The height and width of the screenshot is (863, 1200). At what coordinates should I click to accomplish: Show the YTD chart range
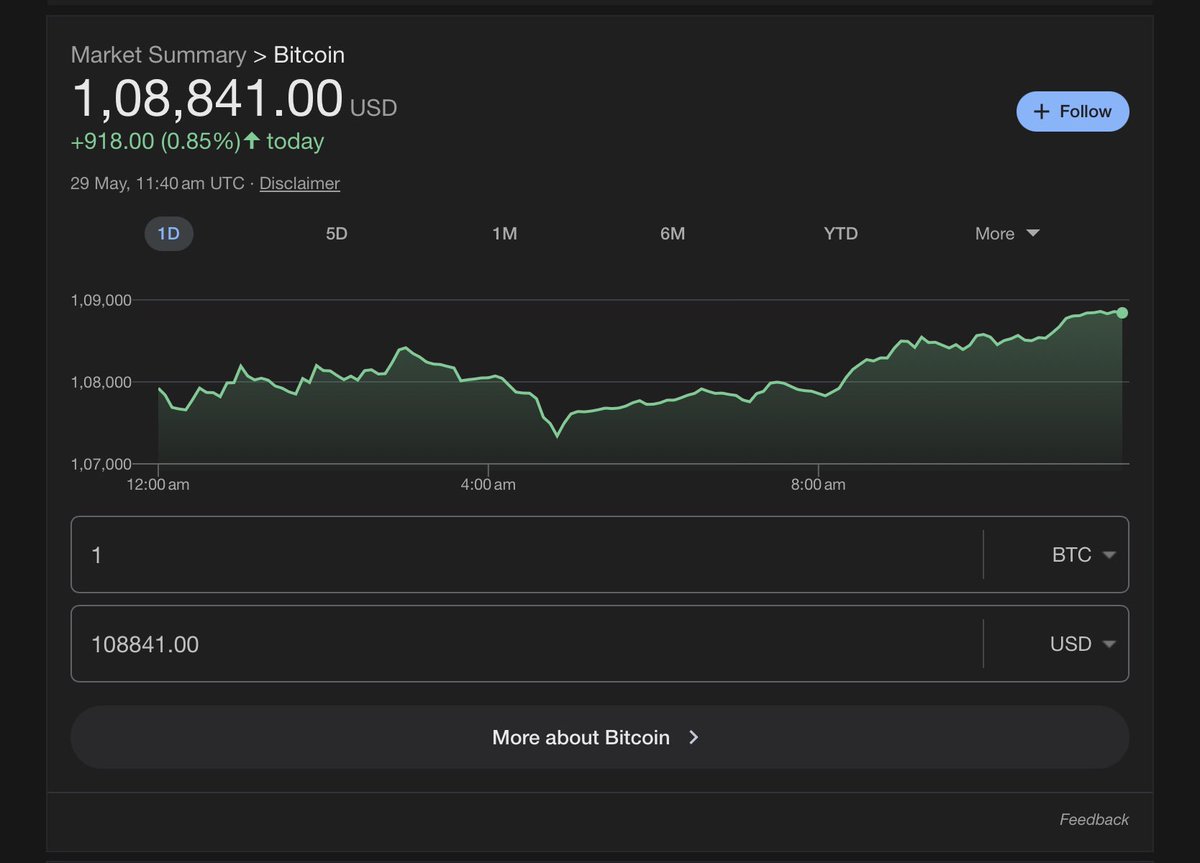(x=840, y=234)
